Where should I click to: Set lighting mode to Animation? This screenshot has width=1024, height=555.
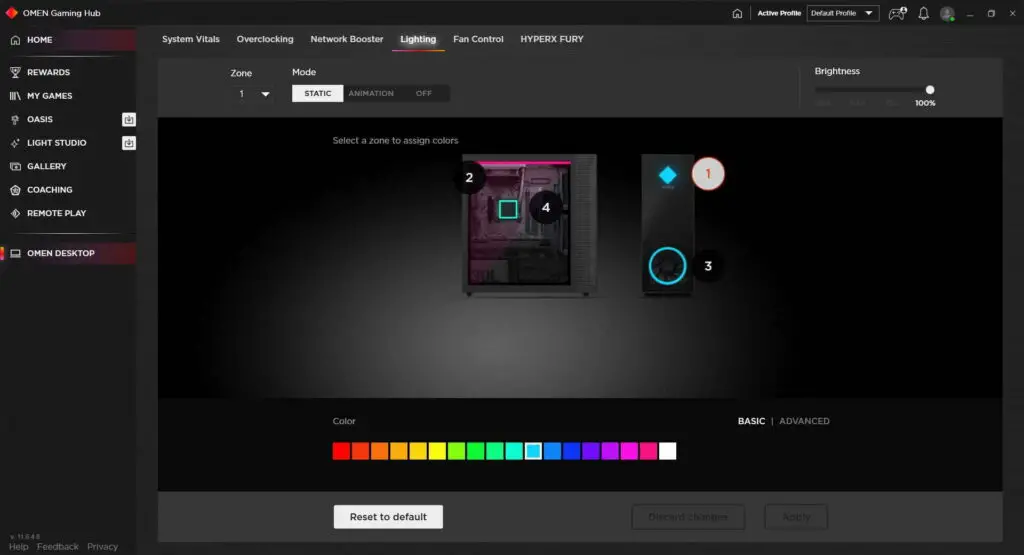pos(371,93)
